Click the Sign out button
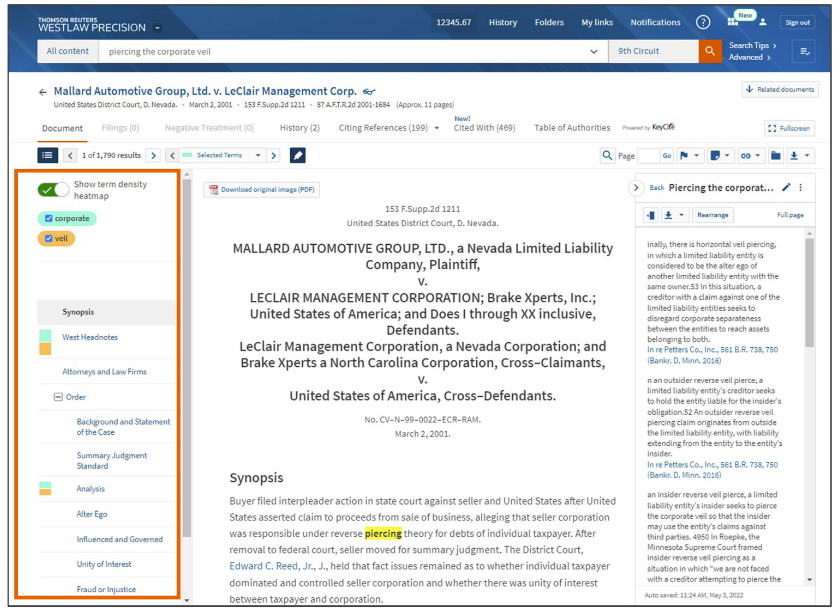Viewport: 840px width, 612px height. pyautogui.click(x=797, y=23)
